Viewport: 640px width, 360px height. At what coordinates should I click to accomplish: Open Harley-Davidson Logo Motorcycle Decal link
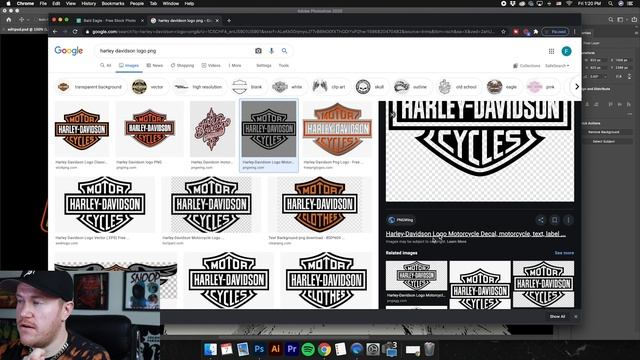tap(476, 234)
